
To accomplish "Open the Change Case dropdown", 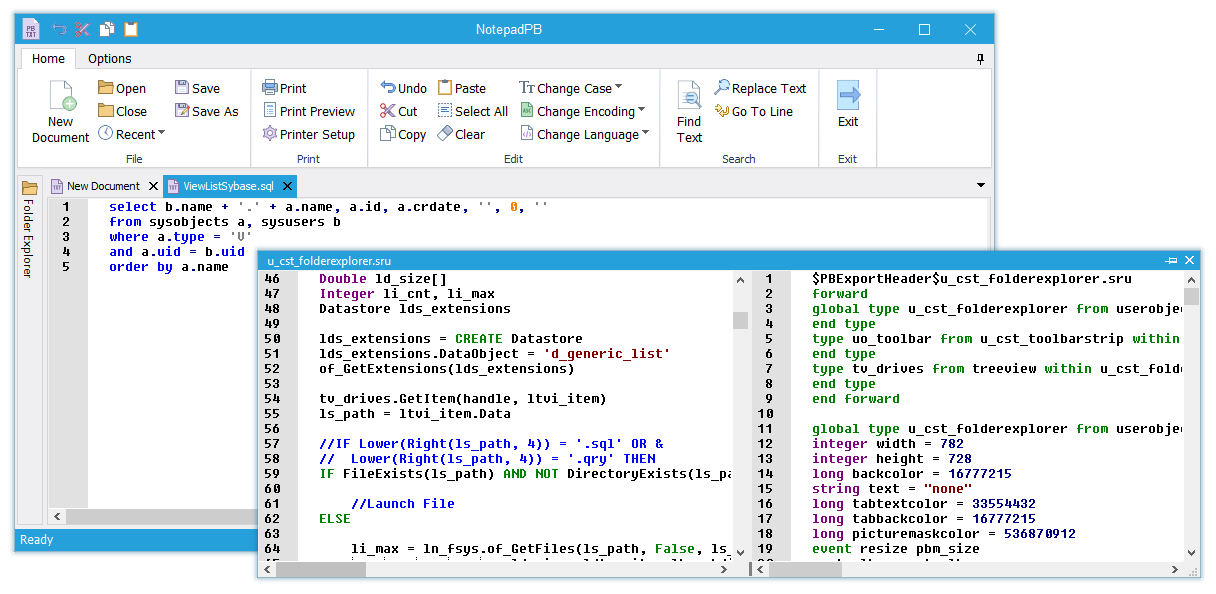I will pyautogui.click(x=618, y=88).
